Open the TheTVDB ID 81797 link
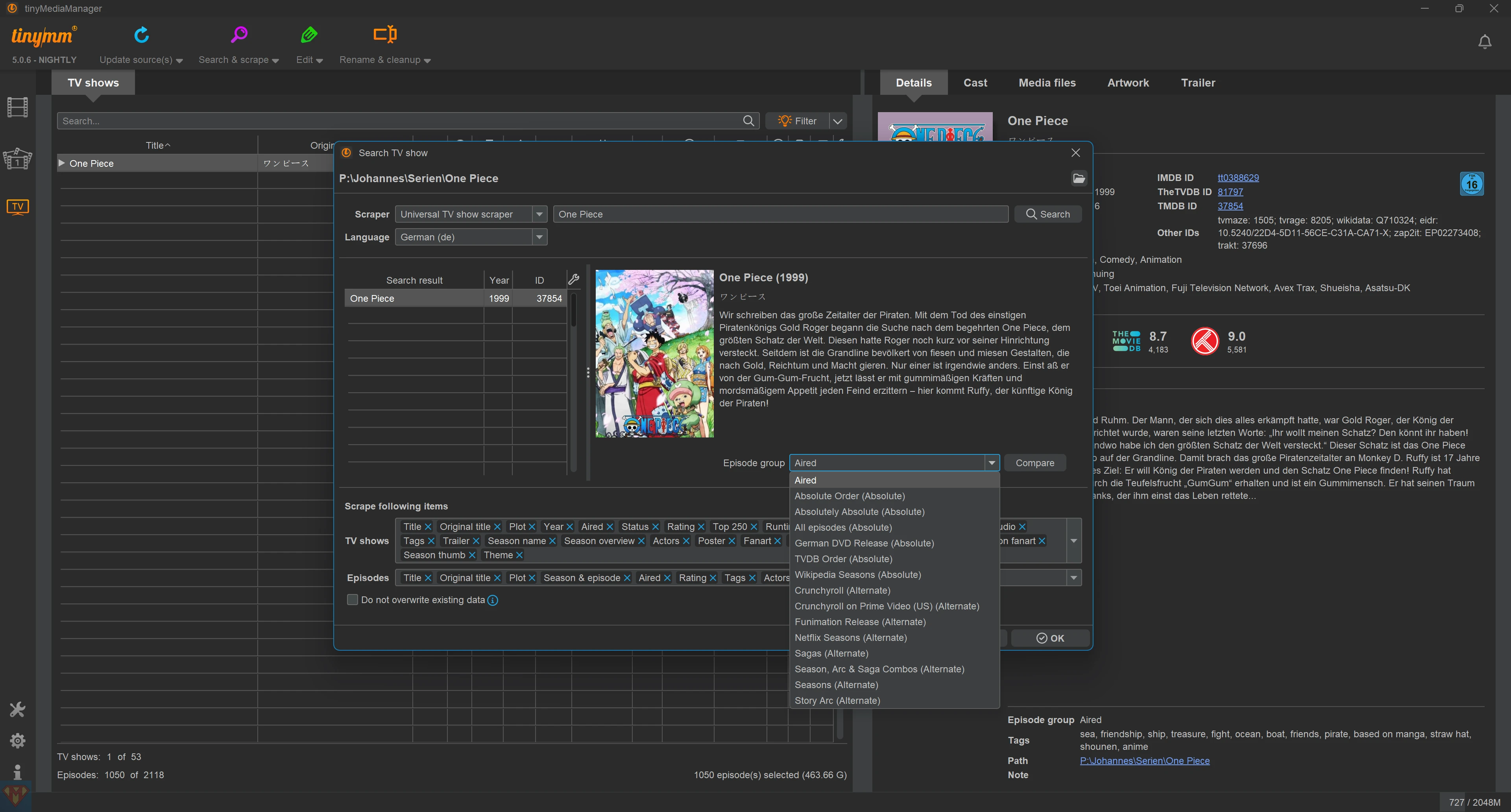The height and width of the screenshot is (812, 1511). pos(1230,192)
